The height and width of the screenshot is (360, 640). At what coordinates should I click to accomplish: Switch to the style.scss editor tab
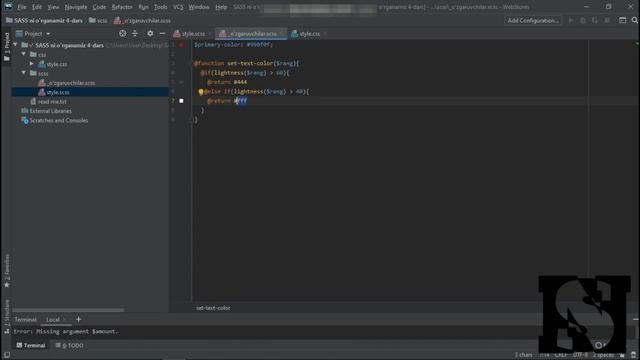pyautogui.click(x=193, y=34)
